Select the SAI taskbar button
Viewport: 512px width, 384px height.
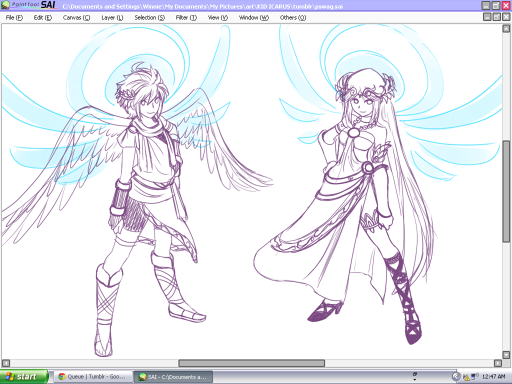tap(174, 377)
